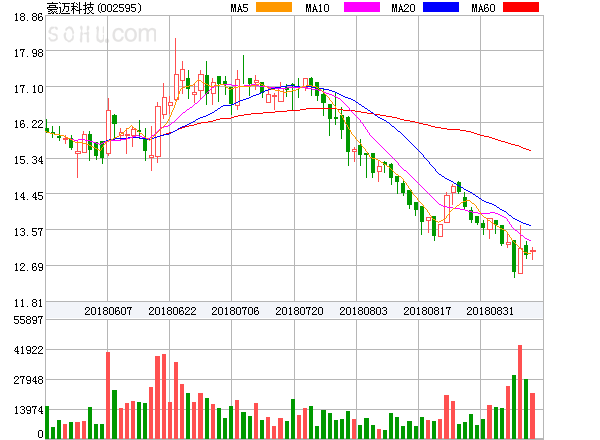
Task: Select the MA5 legend label
Action: click(x=240, y=8)
